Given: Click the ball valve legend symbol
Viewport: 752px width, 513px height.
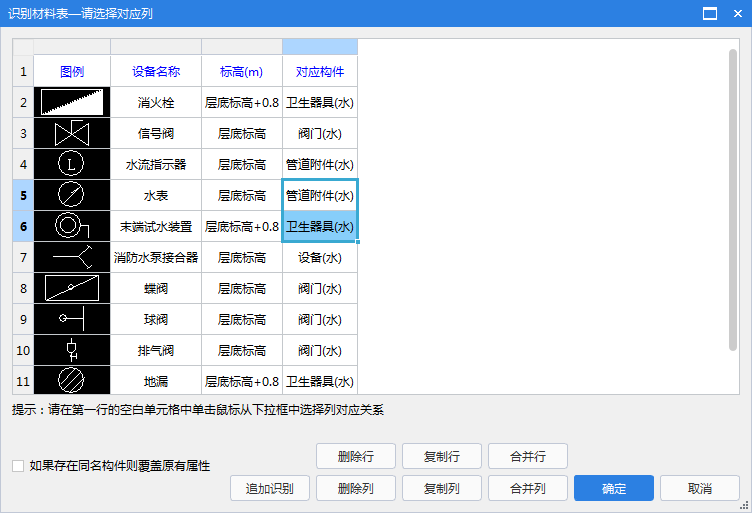Looking at the screenshot, I should (72, 319).
